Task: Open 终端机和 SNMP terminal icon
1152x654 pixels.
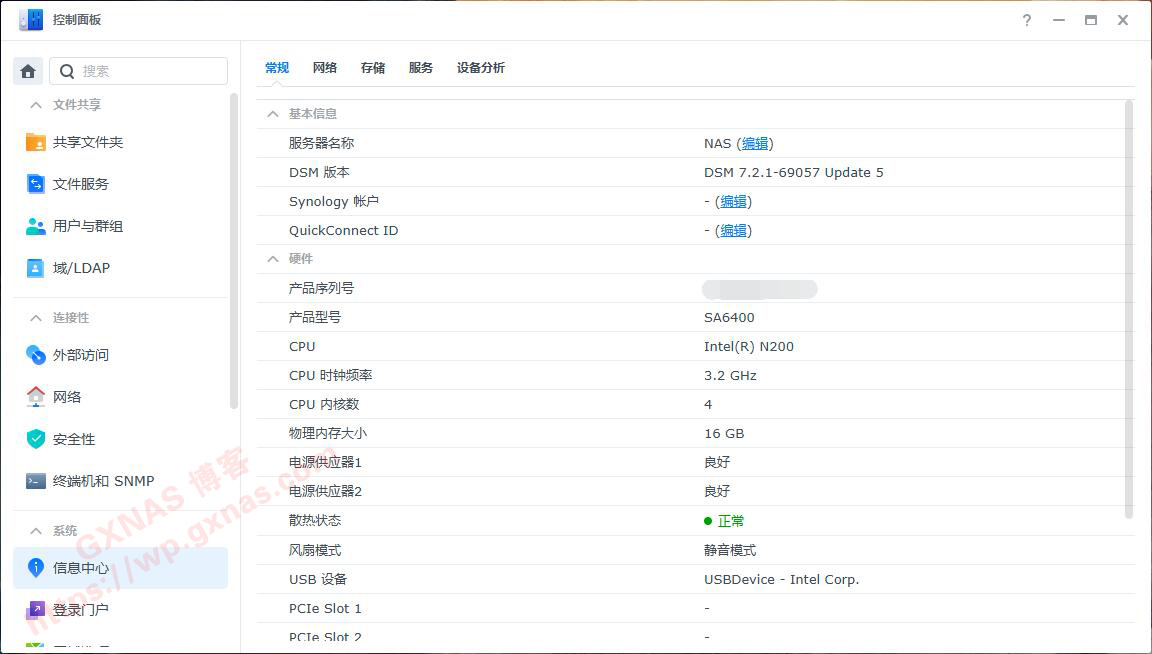Action: tap(36, 481)
